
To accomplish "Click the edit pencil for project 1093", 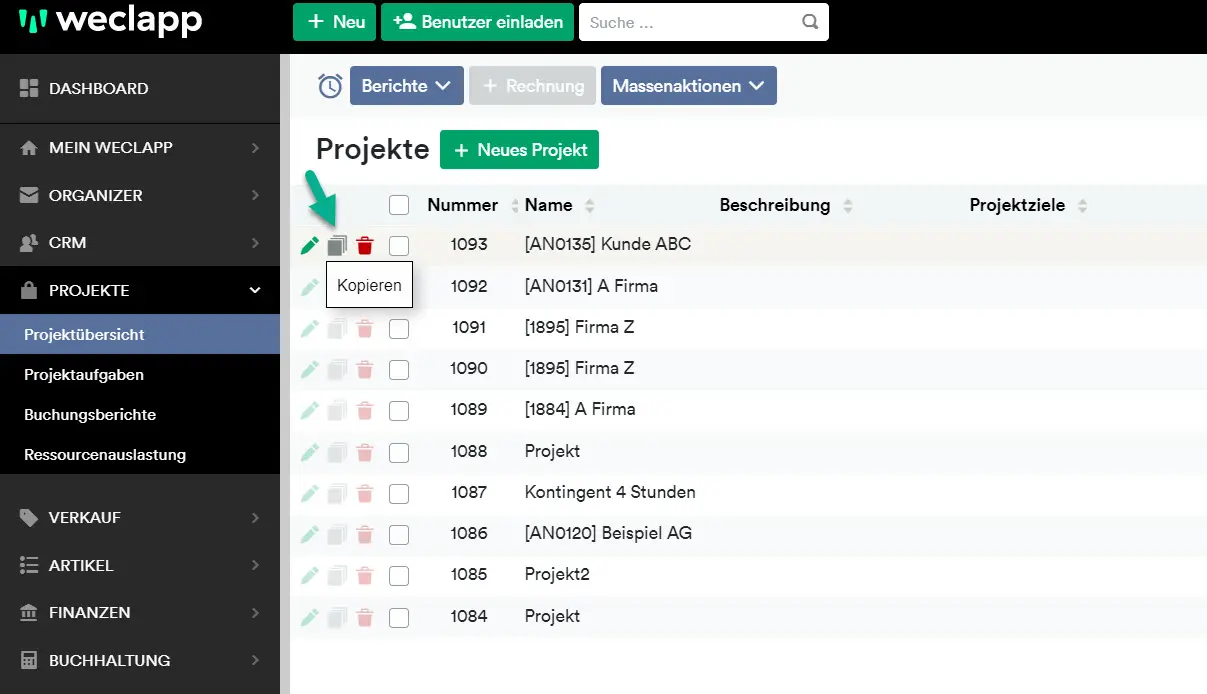I will tap(310, 245).
